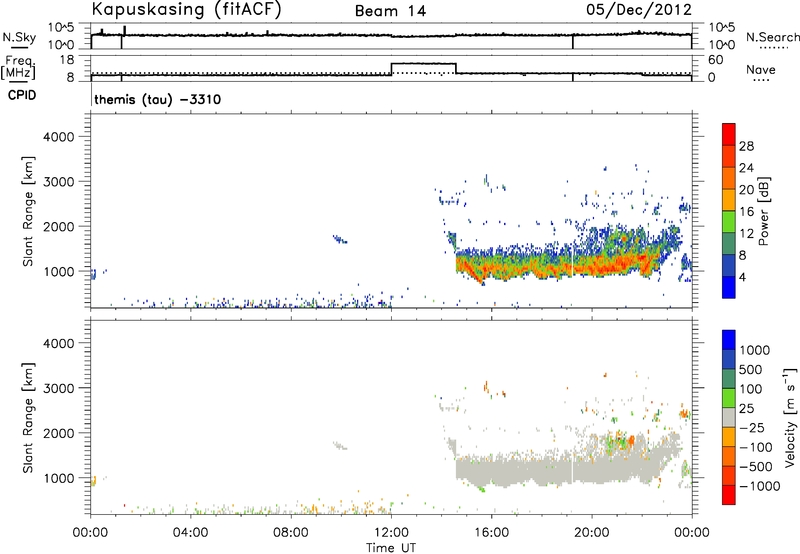
Task: Click the '-500' velocity colorbar tick label
Action: click(x=756, y=466)
